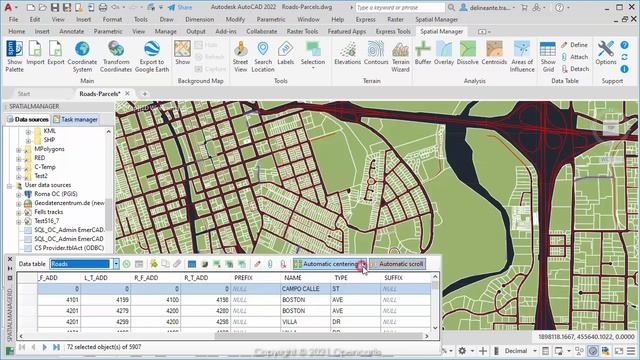Click the NAME column header
Image resolution: width=640 pixels, height=360 pixels.
coord(304,278)
